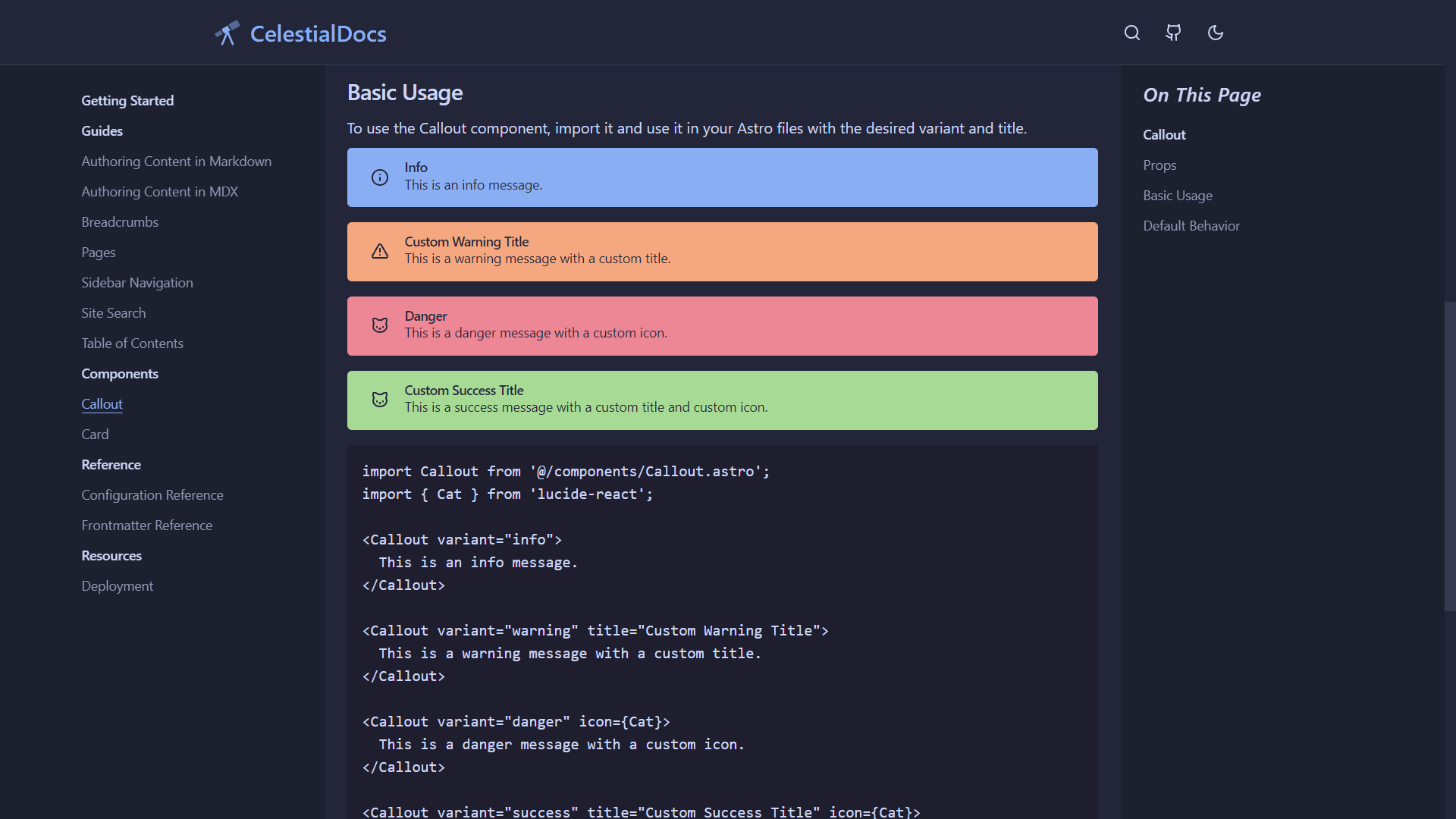Viewport: 1456px width, 819px height.
Task: Click the warning triangle icon
Action: coord(380,252)
